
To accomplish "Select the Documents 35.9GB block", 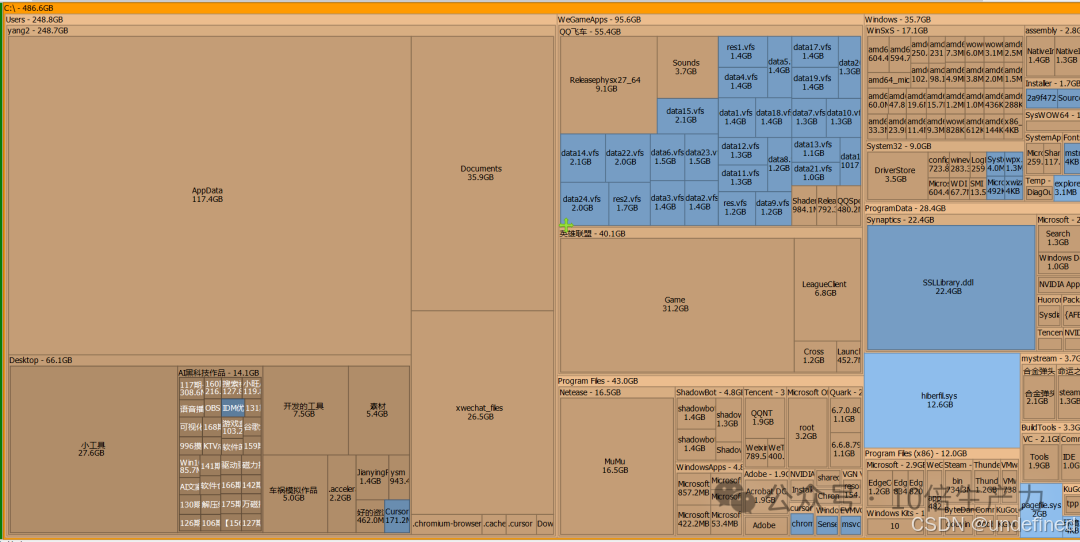I will pos(481,173).
